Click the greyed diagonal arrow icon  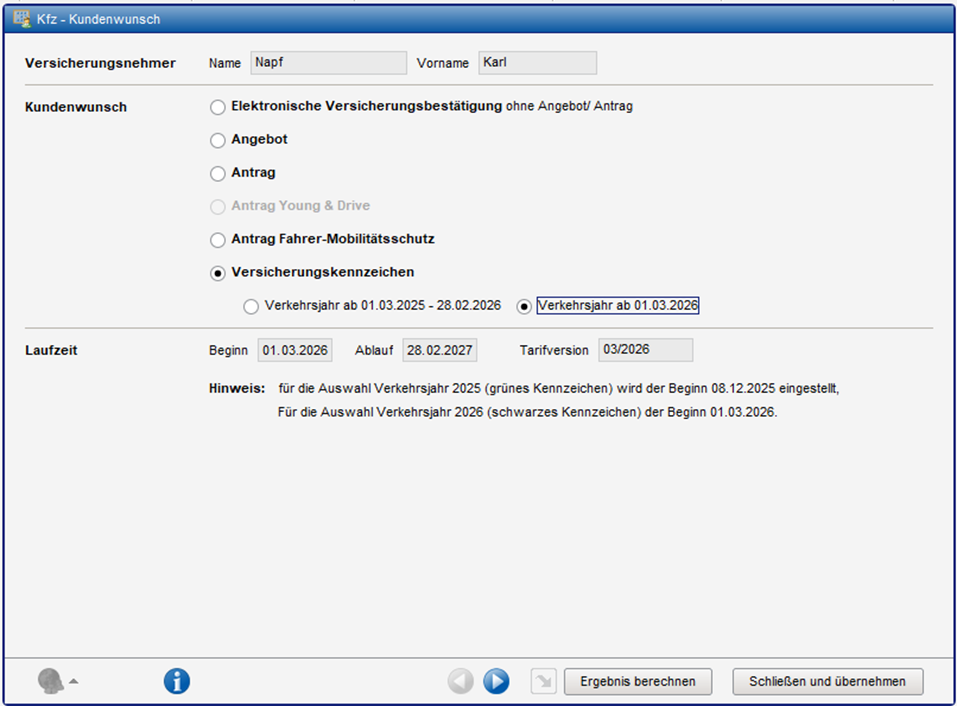coord(543,682)
